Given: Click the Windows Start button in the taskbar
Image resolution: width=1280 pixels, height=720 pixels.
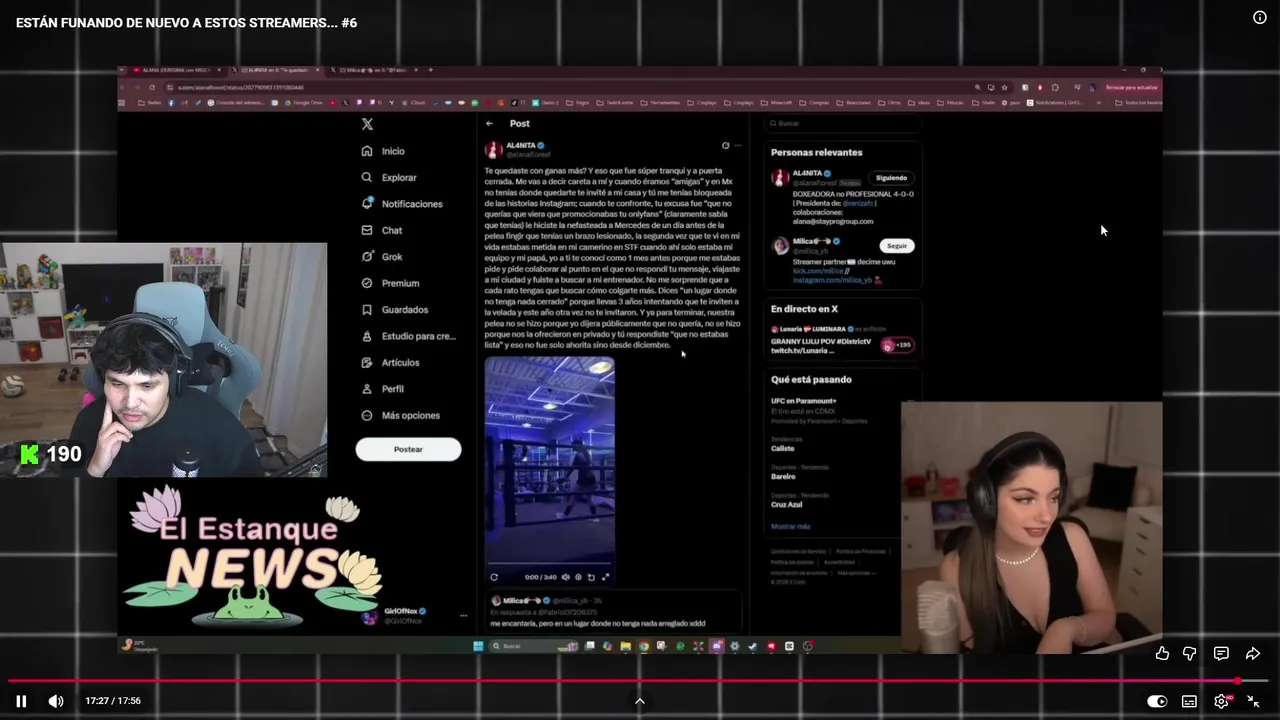Looking at the screenshot, I should 478,646.
